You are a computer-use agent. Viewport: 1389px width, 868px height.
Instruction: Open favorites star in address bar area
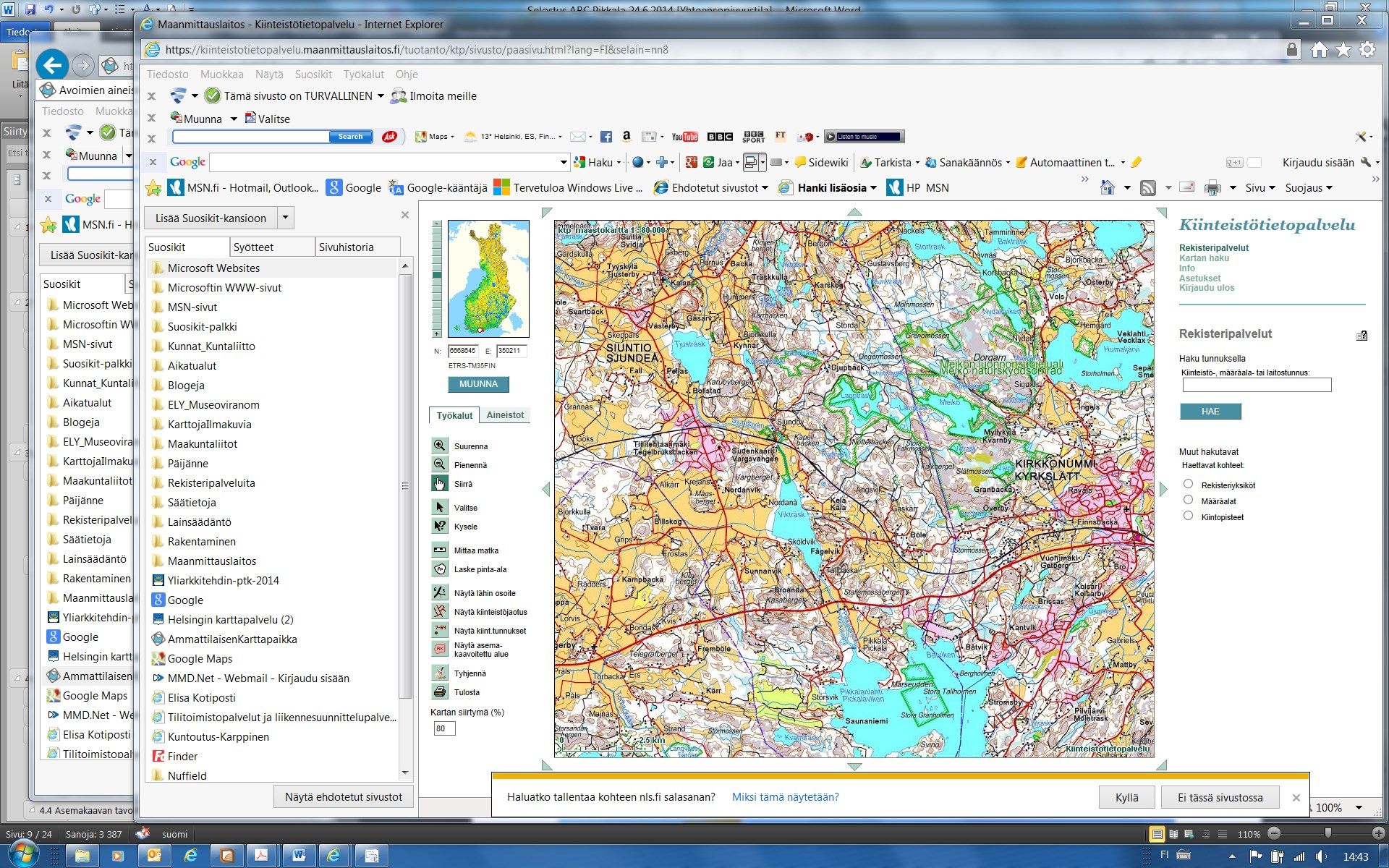1343,49
